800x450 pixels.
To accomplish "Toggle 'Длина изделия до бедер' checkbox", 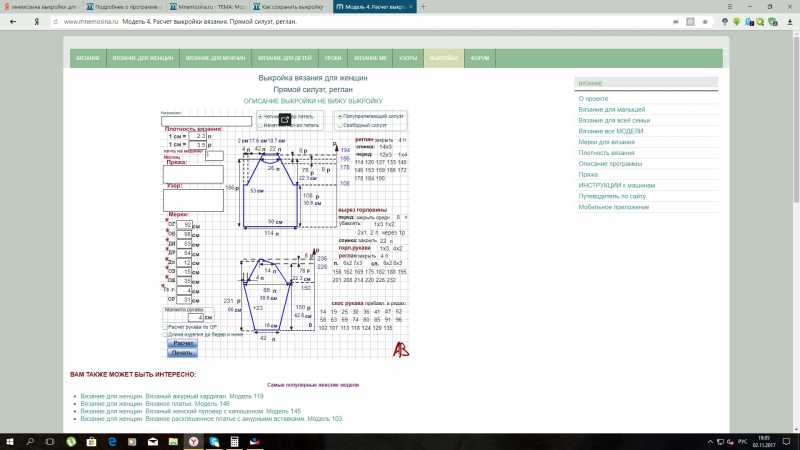I will (x=165, y=335).
